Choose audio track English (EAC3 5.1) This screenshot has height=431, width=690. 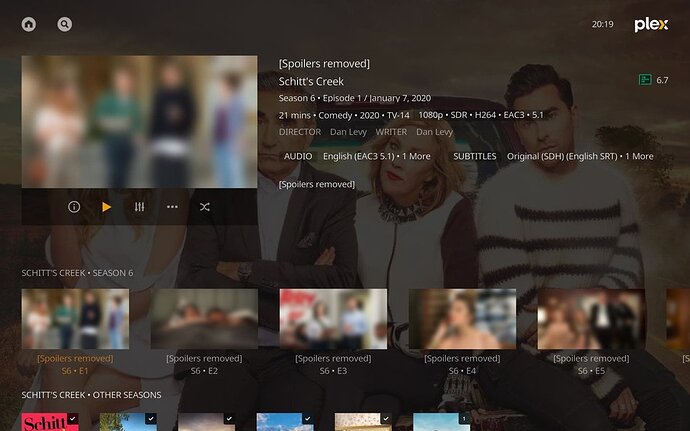pos(377,156)
